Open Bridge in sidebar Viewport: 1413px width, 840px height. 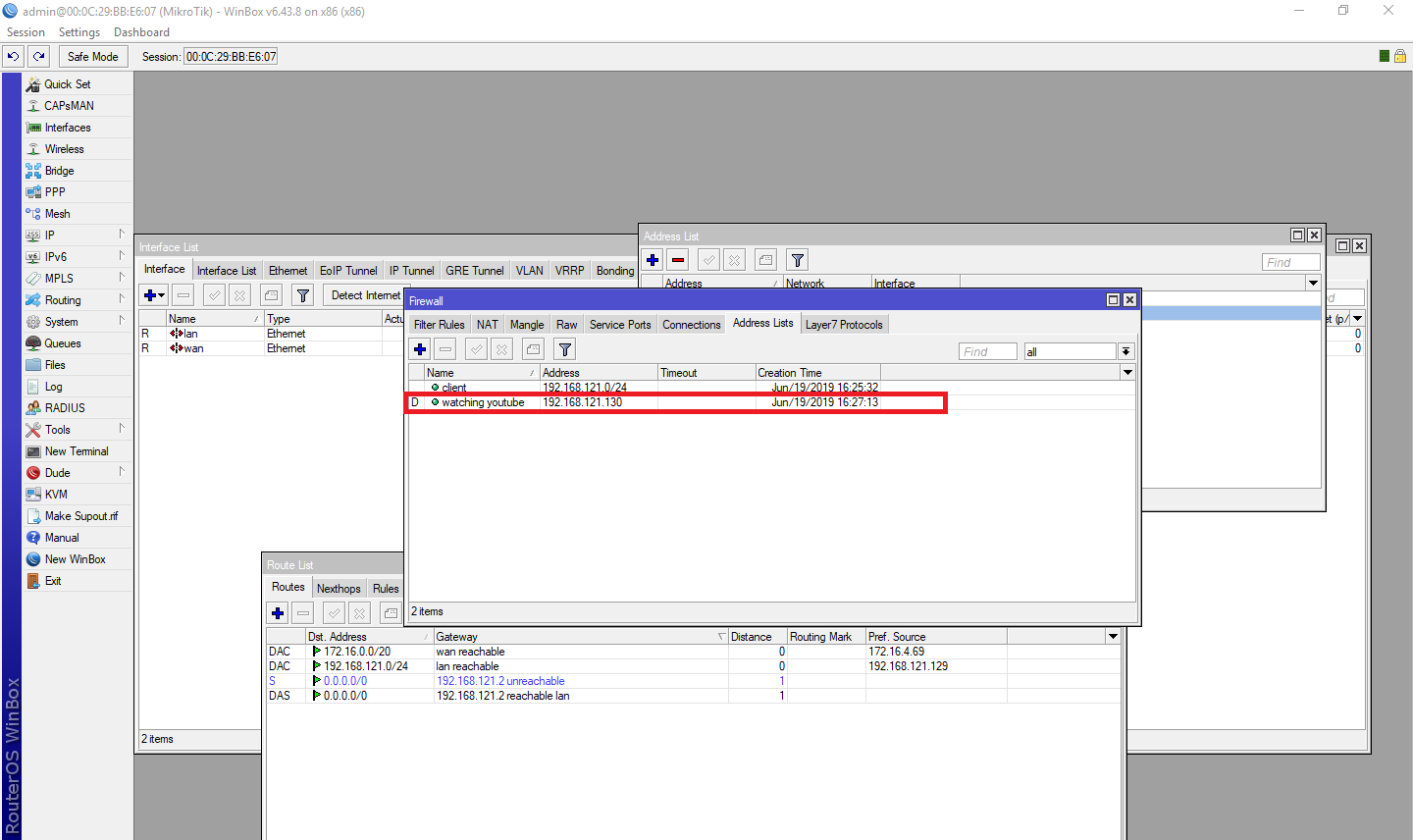click(x=78, y=171)
